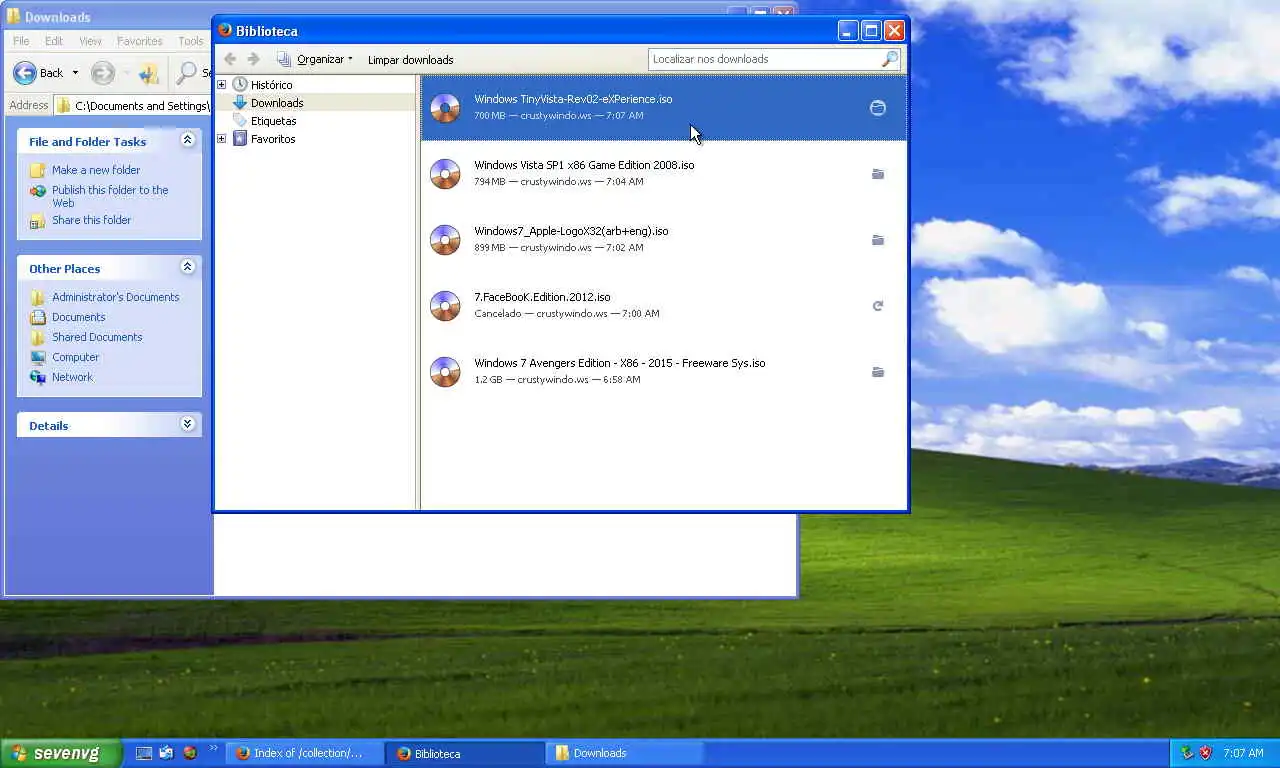This screenshot has height=768, width=1280.
Task: Click Make a new folder link
Action: coord(96,170)
